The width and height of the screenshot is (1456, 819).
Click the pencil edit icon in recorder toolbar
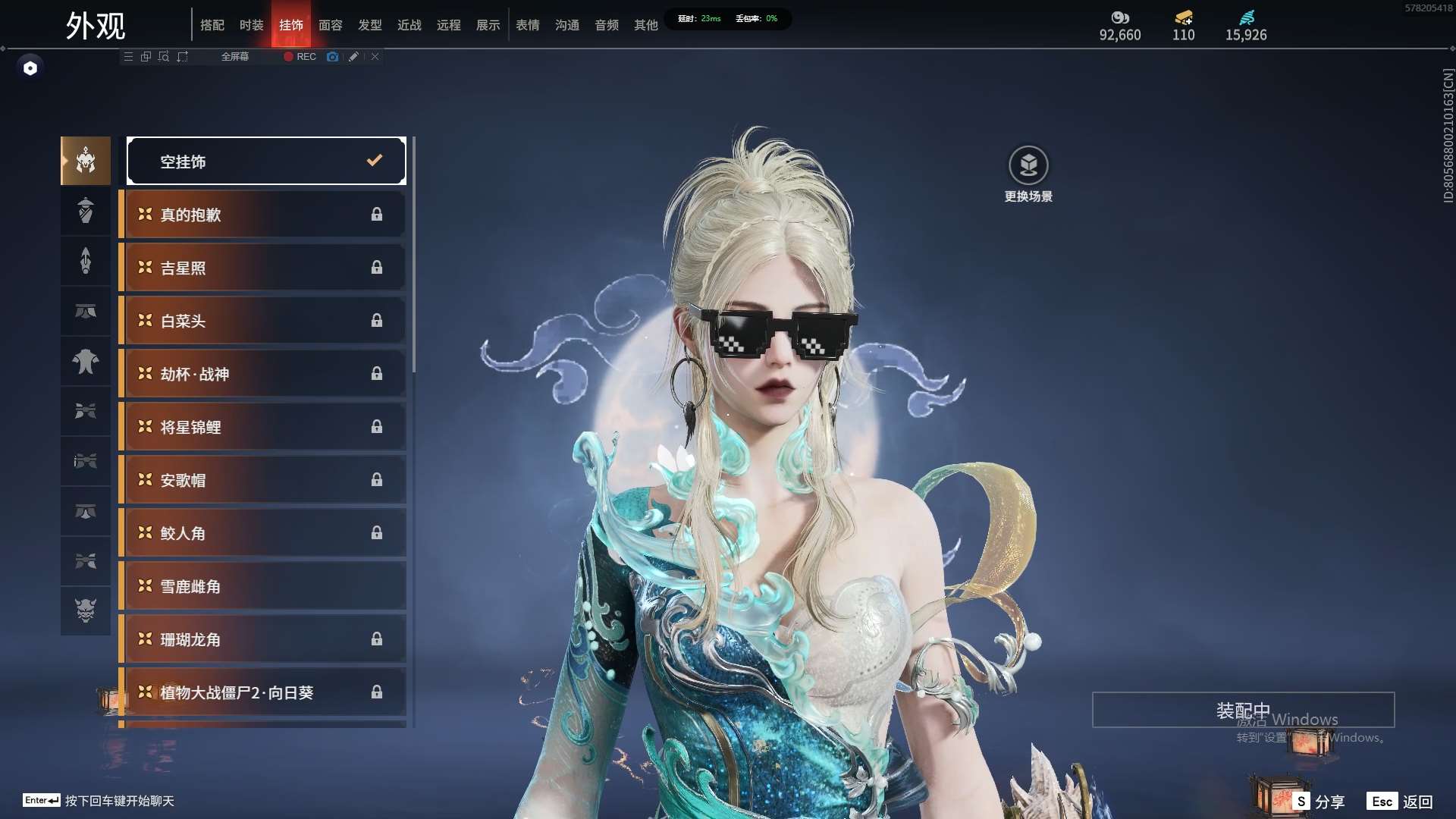(x=353, y=57)
